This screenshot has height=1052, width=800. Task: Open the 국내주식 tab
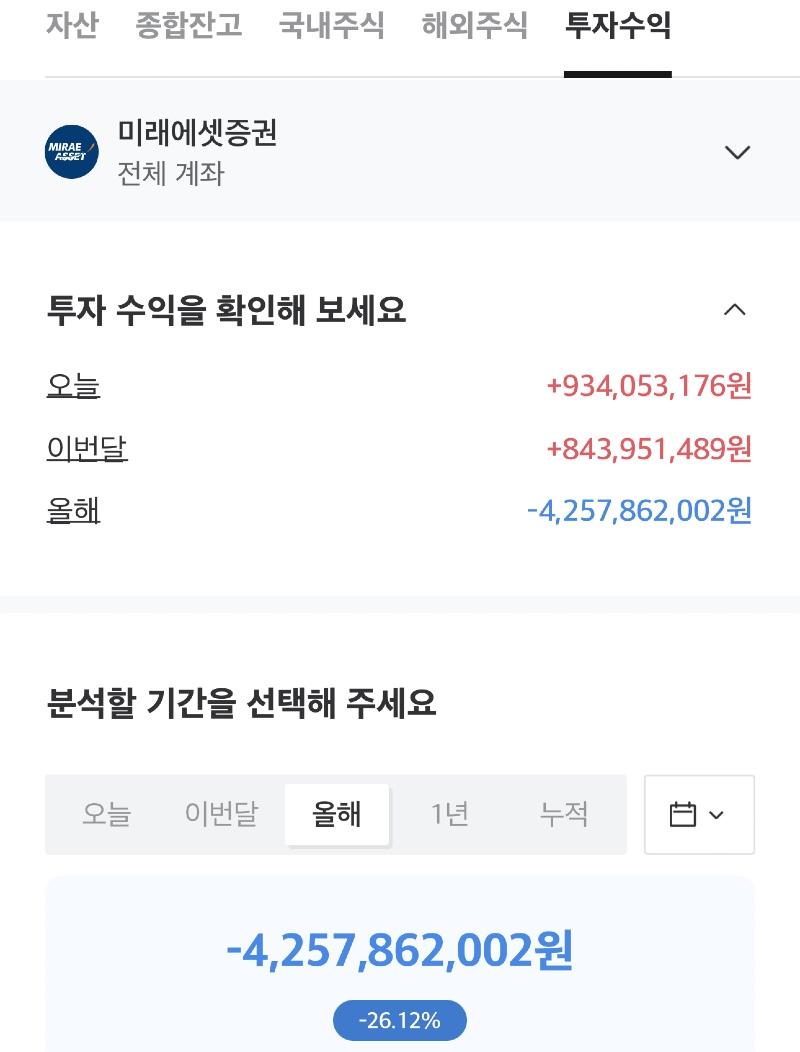click(x=332, y=25)
